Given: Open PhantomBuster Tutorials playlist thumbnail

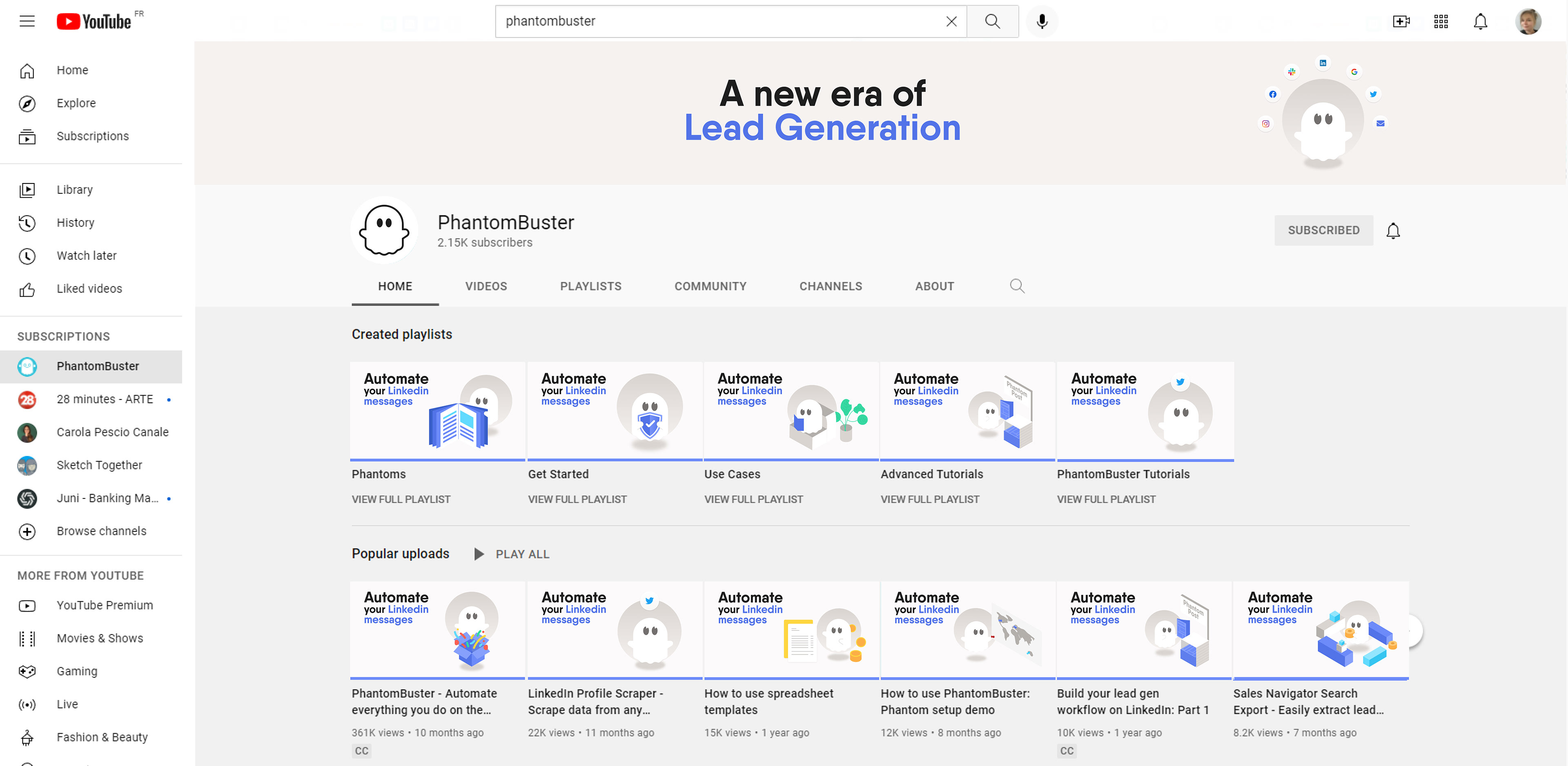Looking at the screenshot, I should pos(1145,412).
